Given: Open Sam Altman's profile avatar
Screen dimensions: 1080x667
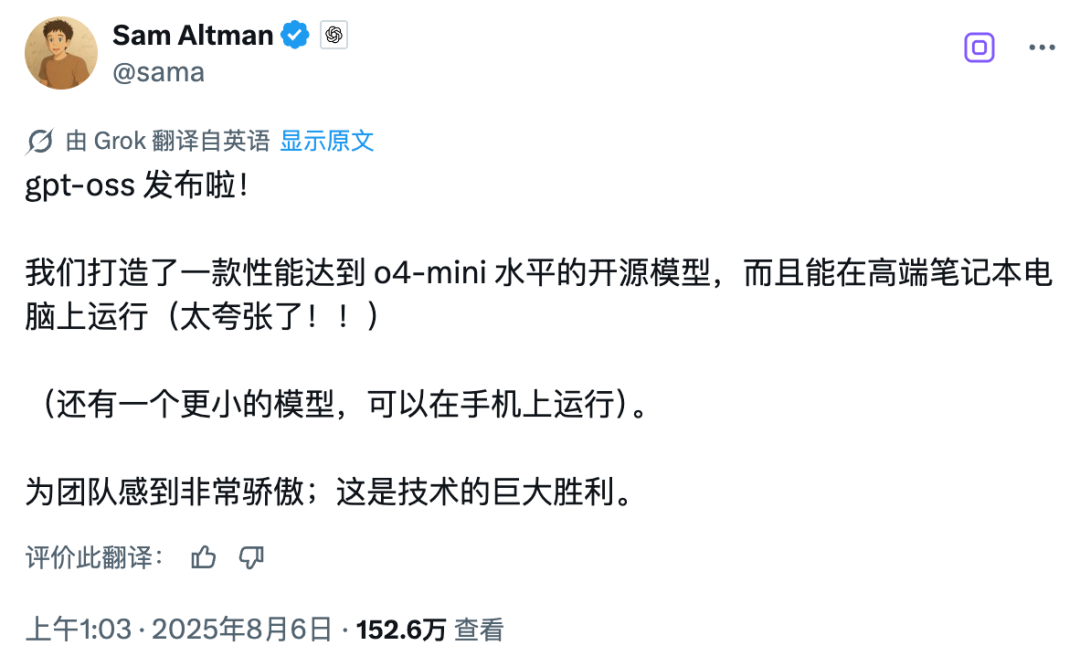Looking at the screenshot, I should click(x=61, y=53).
